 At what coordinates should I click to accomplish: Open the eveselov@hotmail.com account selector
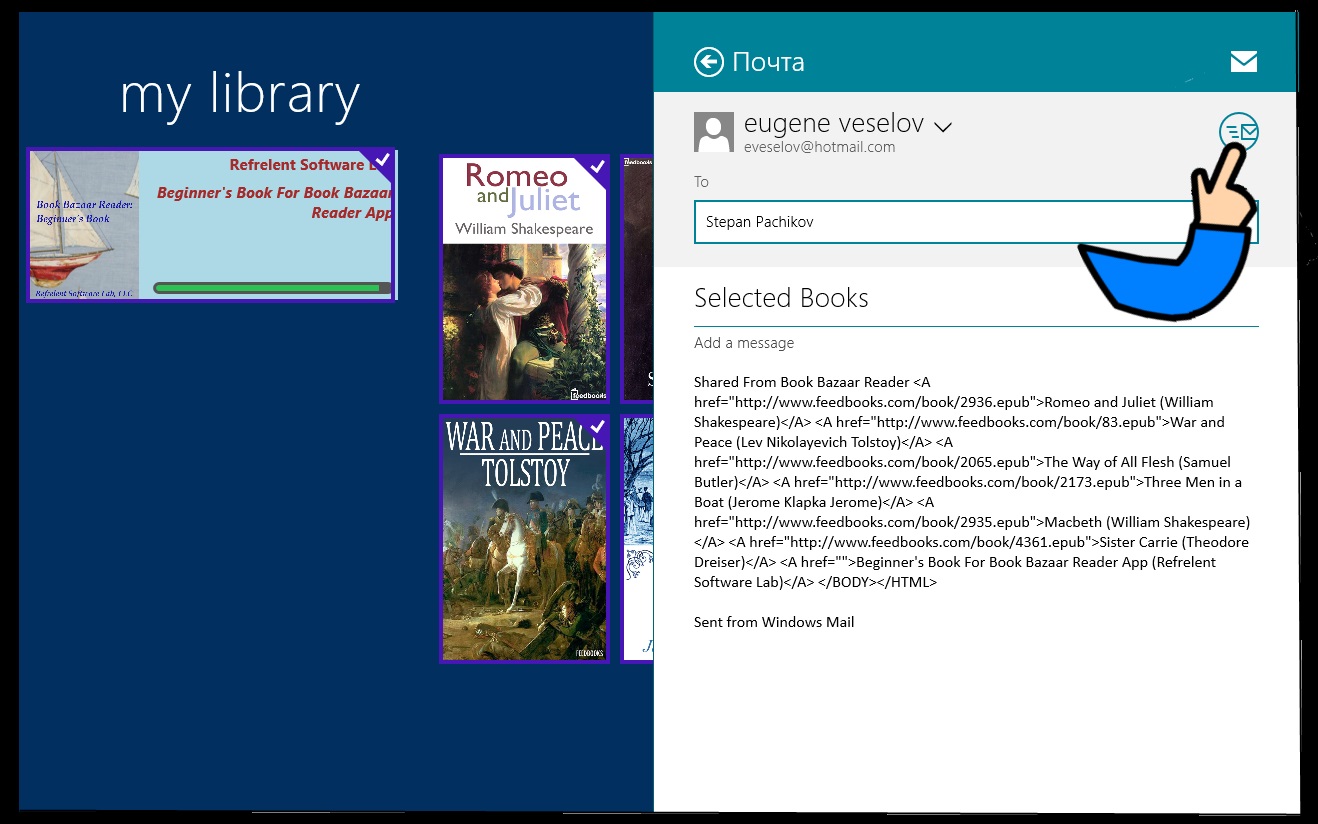click(819, 147)
